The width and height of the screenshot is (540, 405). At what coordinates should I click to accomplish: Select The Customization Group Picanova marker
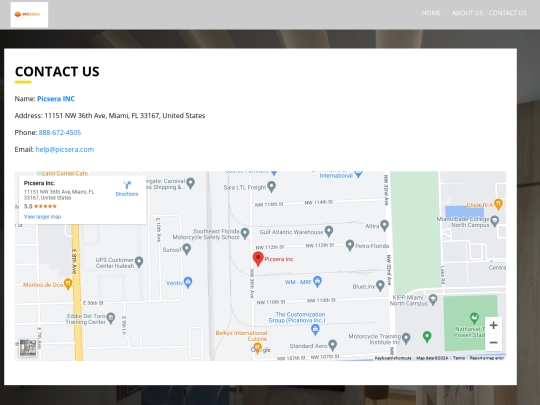(315, 330)
